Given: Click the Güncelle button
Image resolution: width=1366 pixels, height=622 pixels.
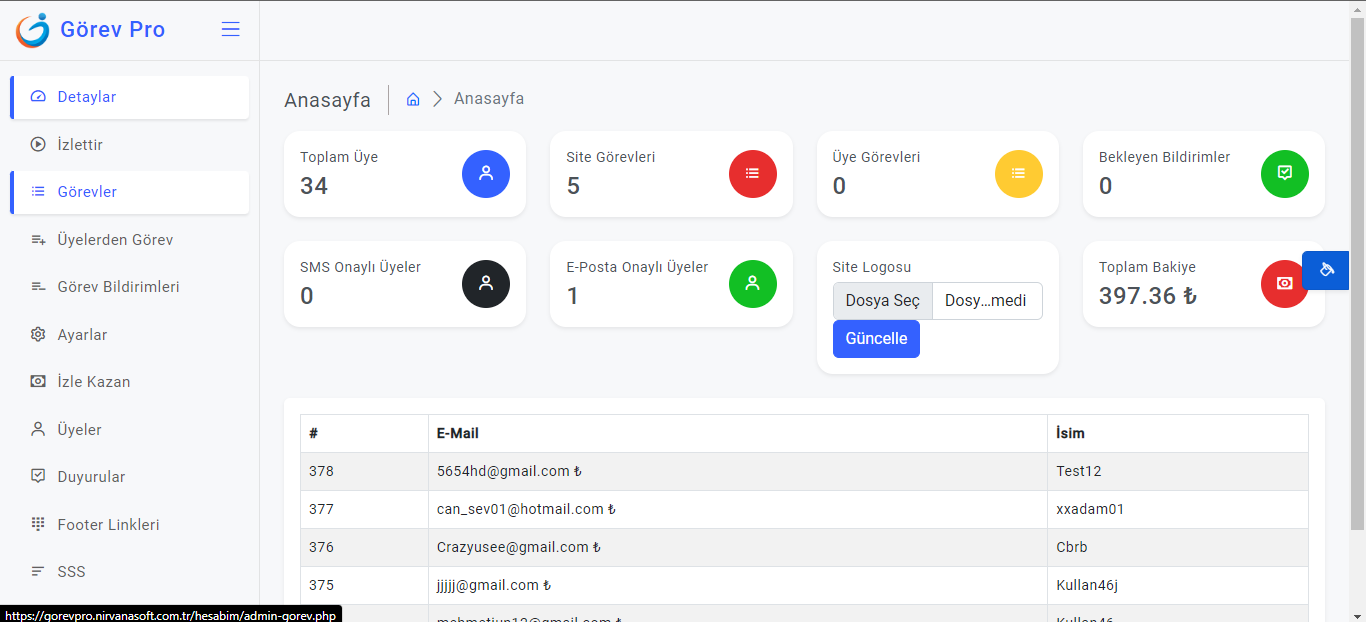Looking at the screenshot, I should click(x=876, y=339).
